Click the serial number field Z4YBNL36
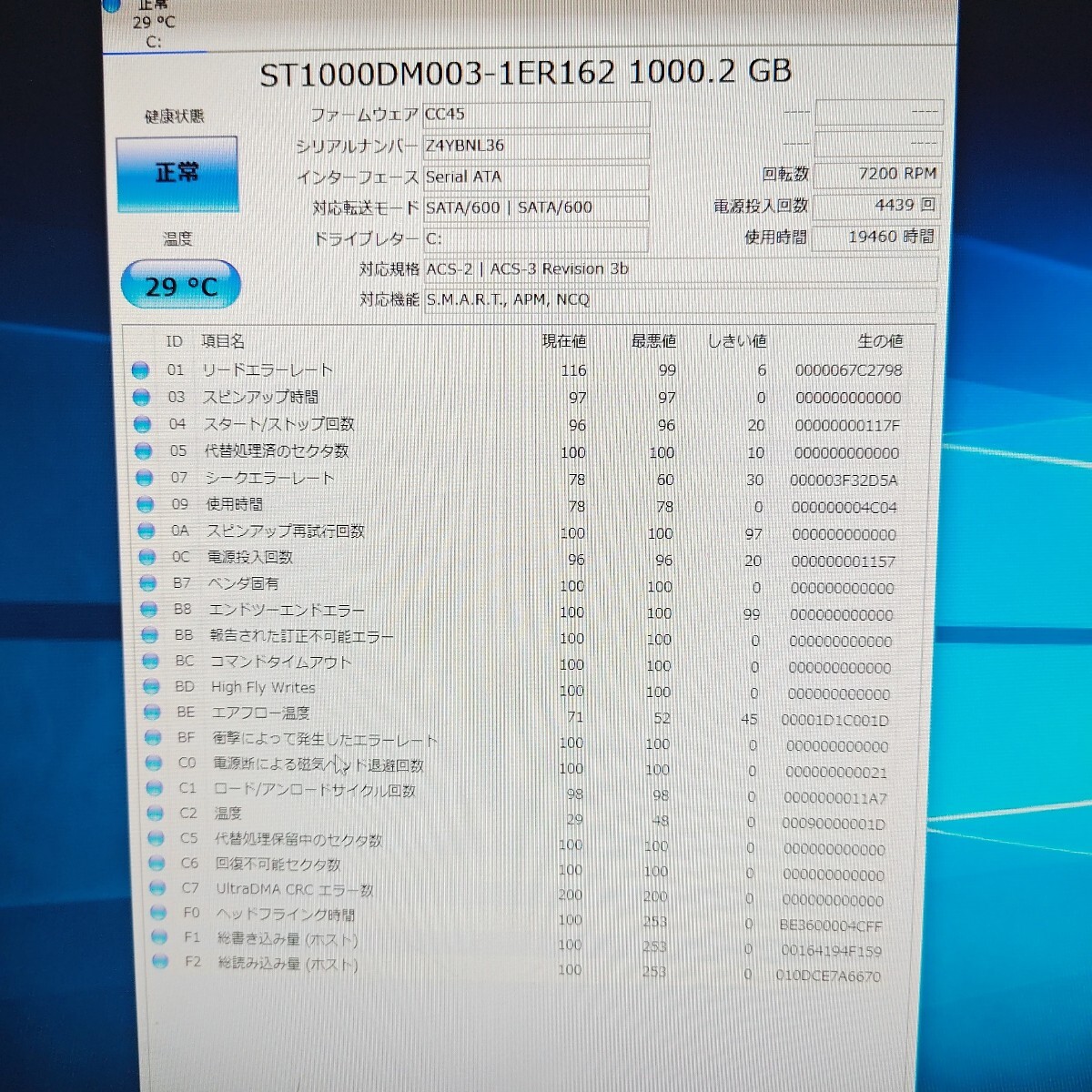The height and width of the screenshot is (1092, 1092). pos(536,146)
